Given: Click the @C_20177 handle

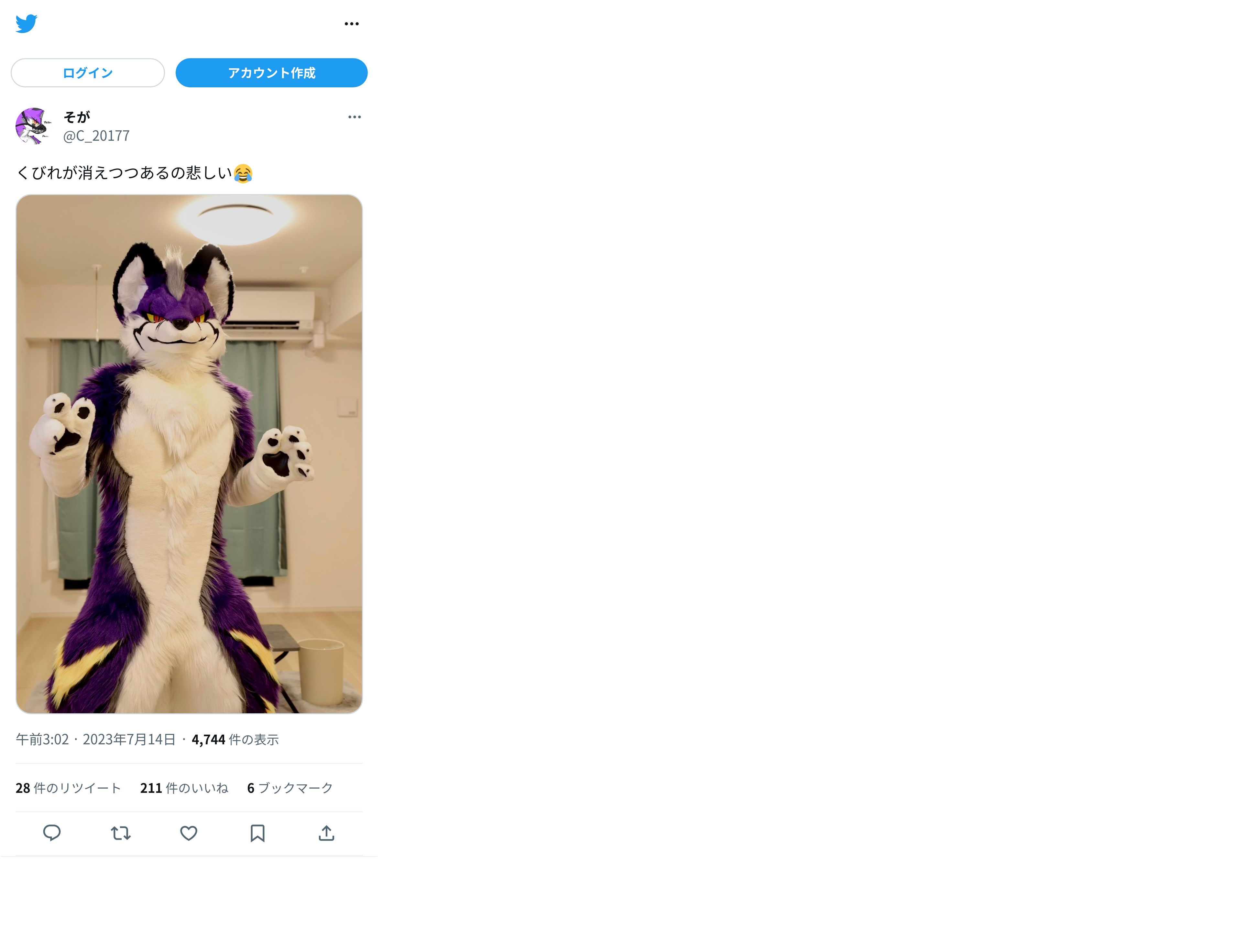Looking at the screenshot, I should pos(96,136).
